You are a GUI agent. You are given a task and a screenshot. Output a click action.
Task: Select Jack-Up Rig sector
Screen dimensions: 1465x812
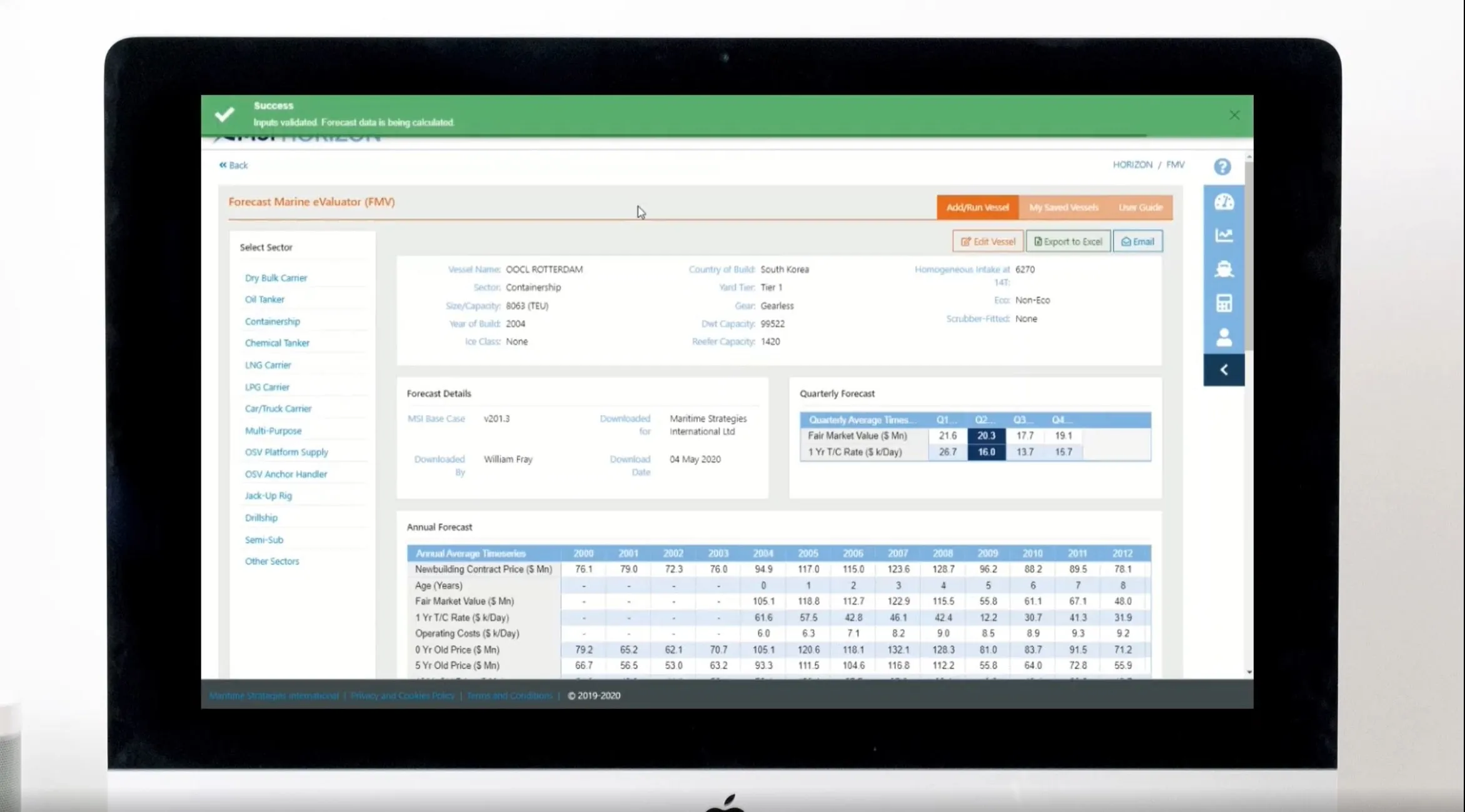pyautogui.click(x=268, y=496)
